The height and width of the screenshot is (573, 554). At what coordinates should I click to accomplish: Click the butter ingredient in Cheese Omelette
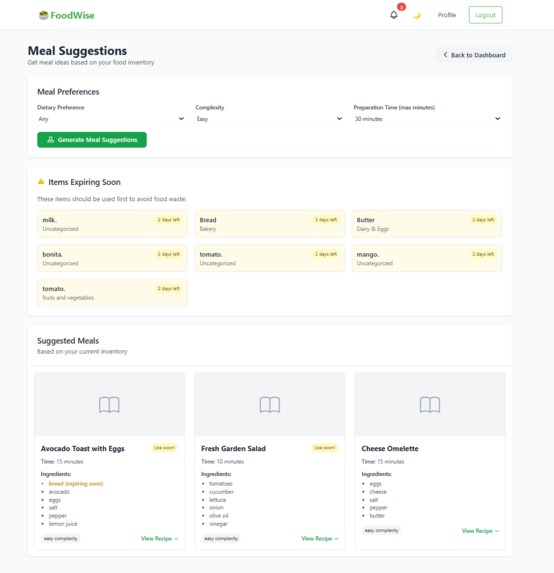377,516
